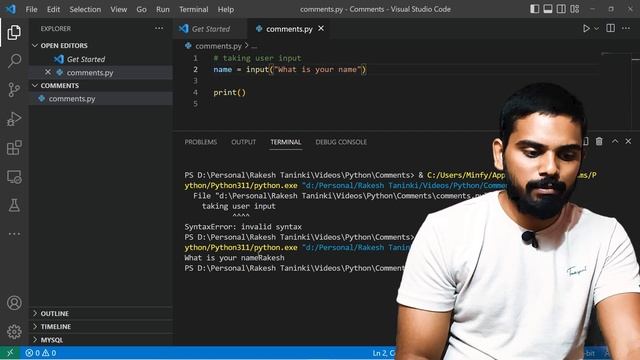Open editor More Actions ellipsis
The image size is (640, 360).
(x=626, y=28)
